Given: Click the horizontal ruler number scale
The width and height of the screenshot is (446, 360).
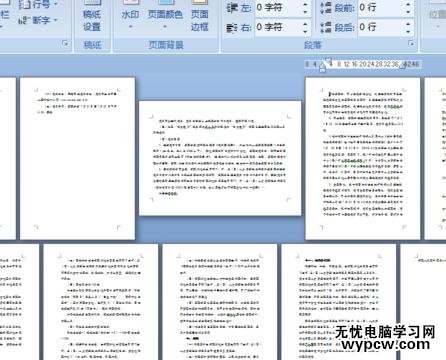Looking at the screenshot, I should pyautogui.click(x=363, y=64).
